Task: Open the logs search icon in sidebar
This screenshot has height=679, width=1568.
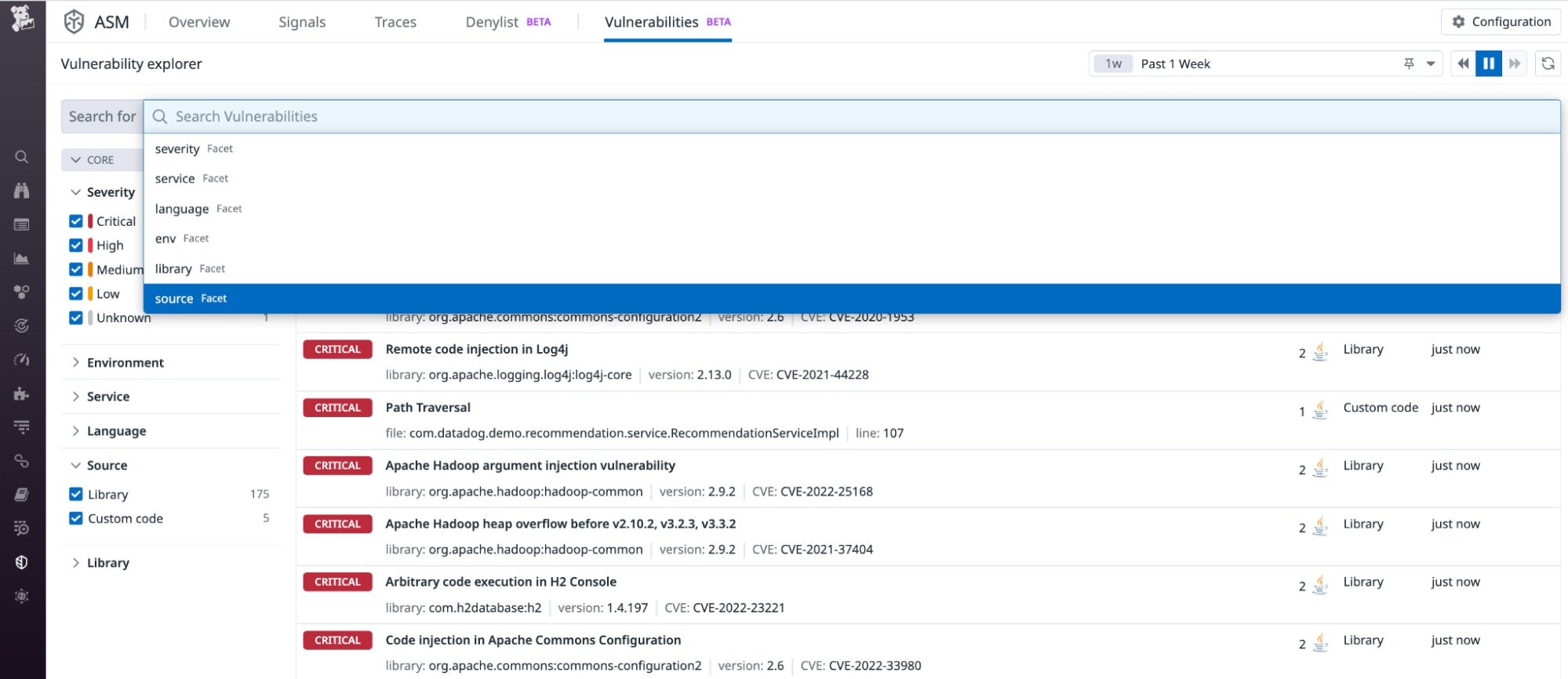Action: coord(22,528)
